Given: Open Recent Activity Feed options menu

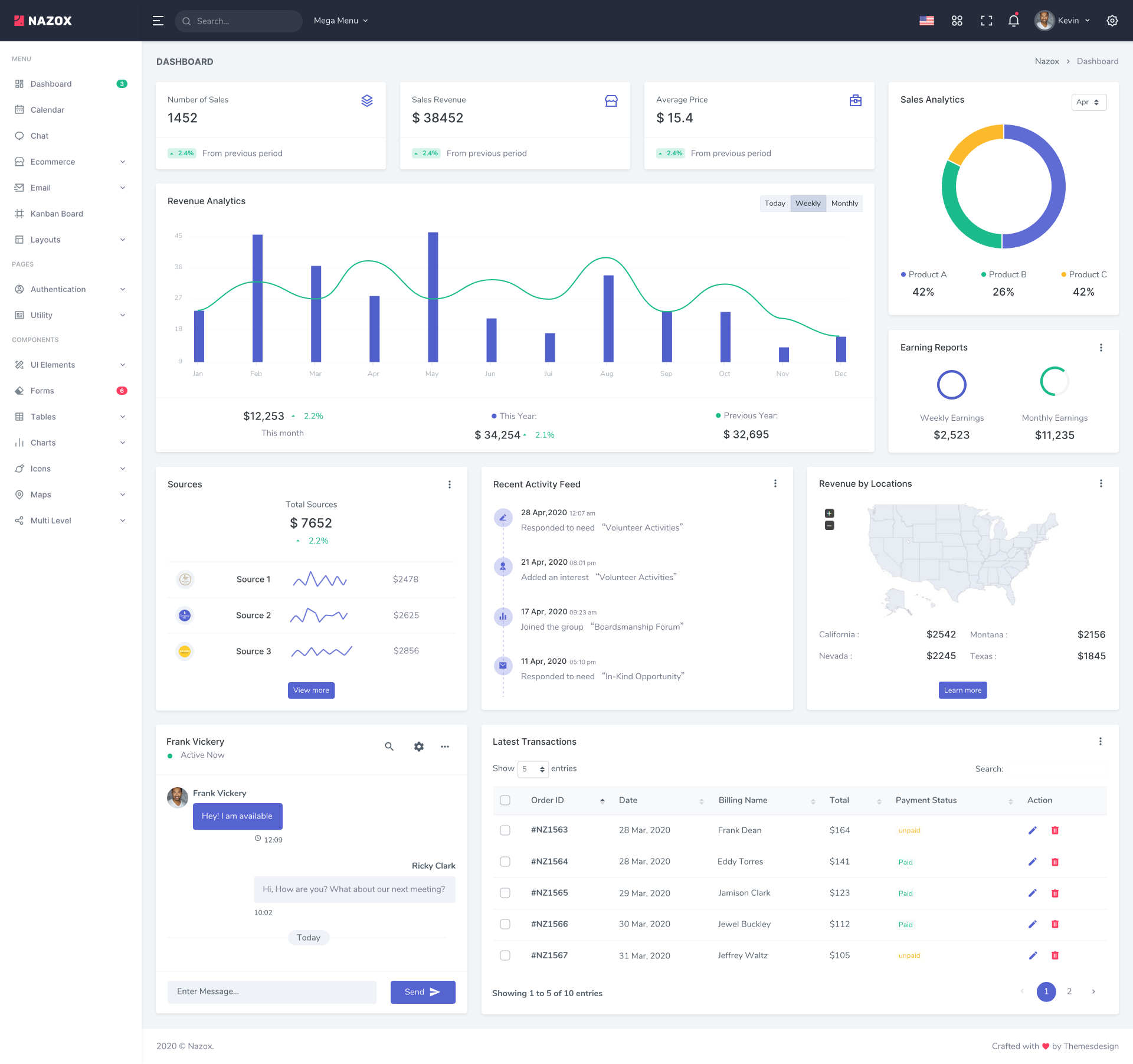Looking at the screenshot, I should (775, 483).
